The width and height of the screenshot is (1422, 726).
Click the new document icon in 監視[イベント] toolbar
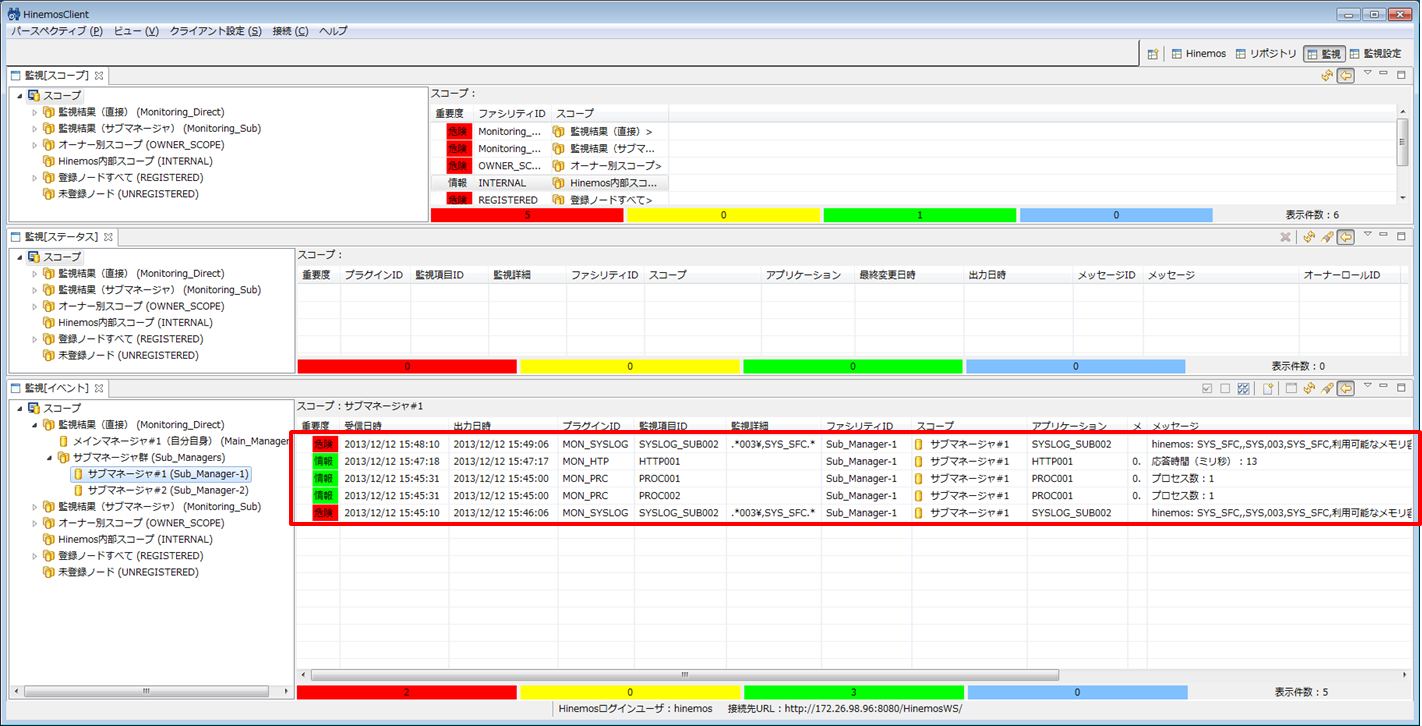[x=1267, y=388]
